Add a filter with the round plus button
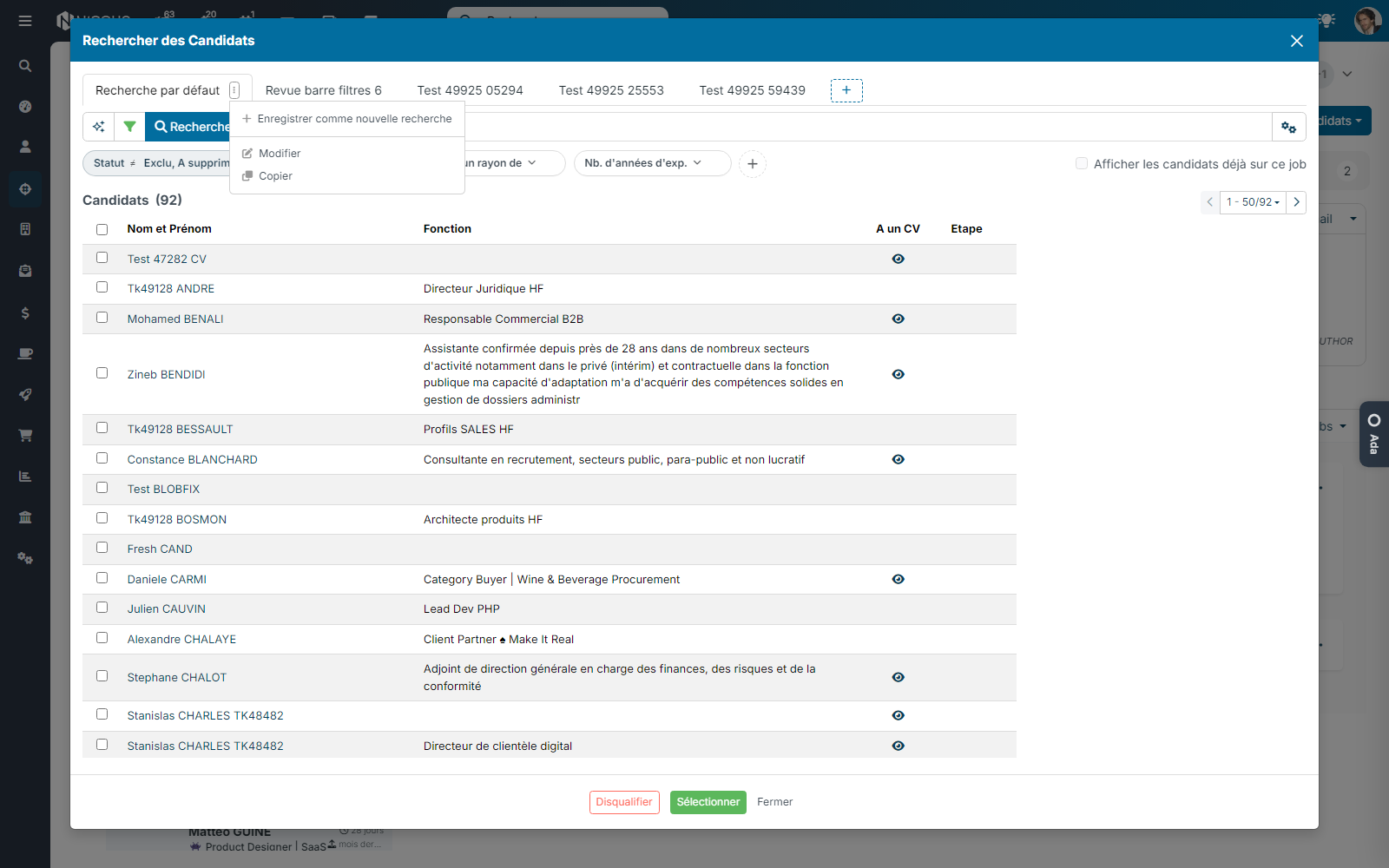Screen dimensions: 1389x868 click(x=753, y=163)
